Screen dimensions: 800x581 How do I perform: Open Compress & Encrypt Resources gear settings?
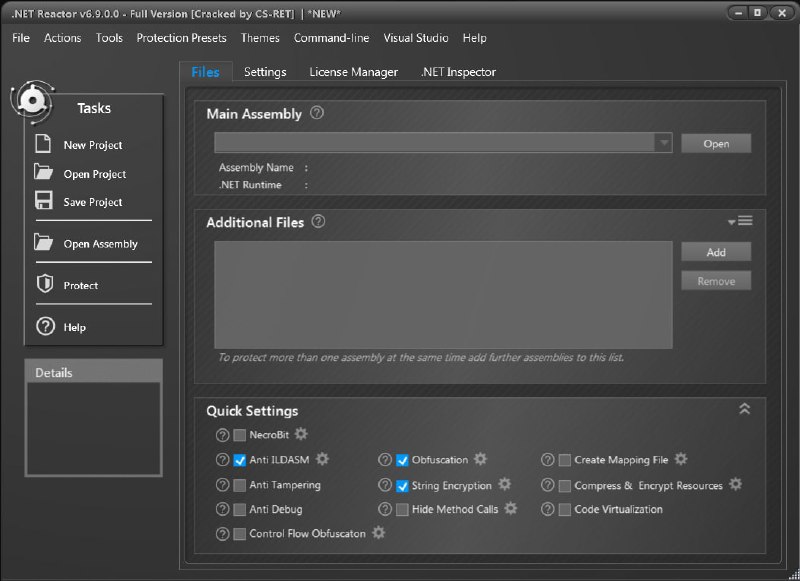(736, 484)
